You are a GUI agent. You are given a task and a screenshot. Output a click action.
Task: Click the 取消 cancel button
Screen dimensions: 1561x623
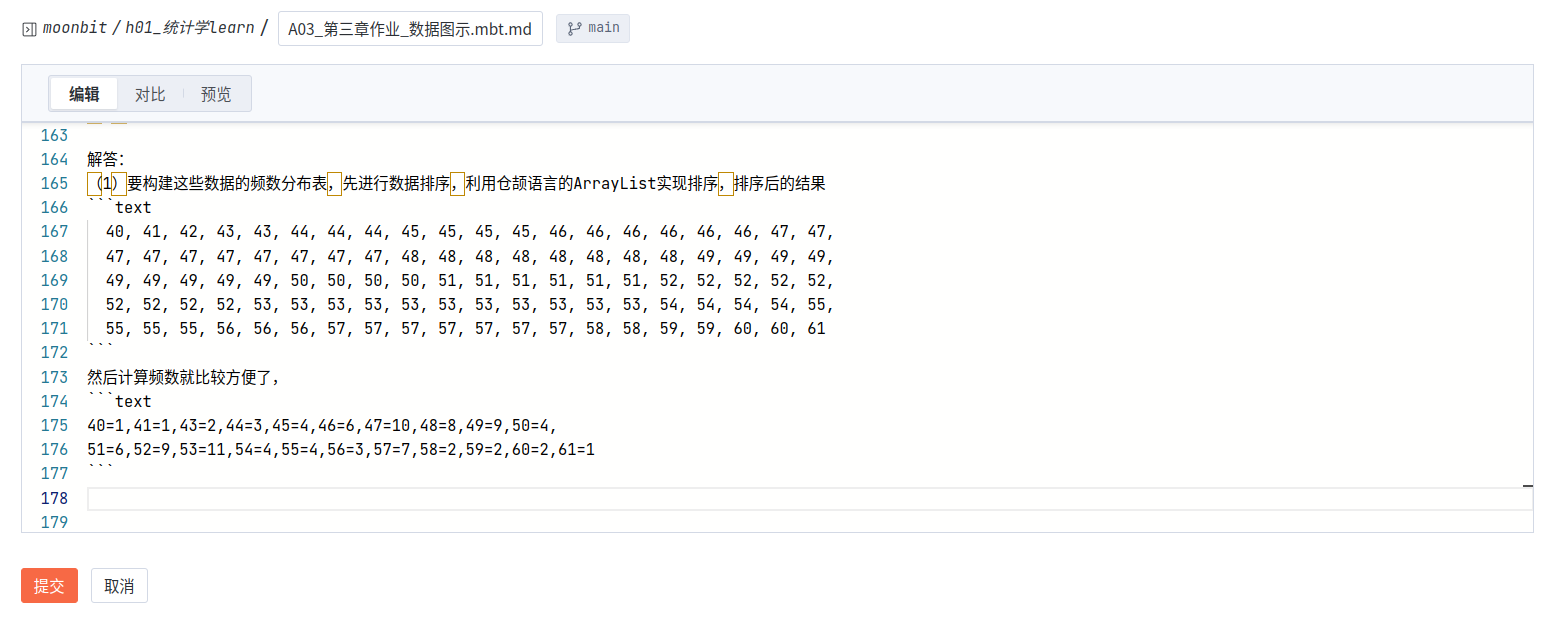point(119,585)
